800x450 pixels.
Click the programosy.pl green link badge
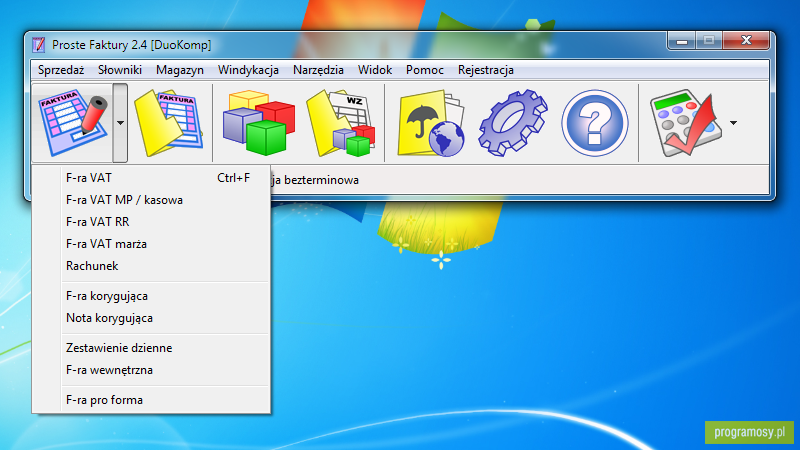[x=749, y=432]
